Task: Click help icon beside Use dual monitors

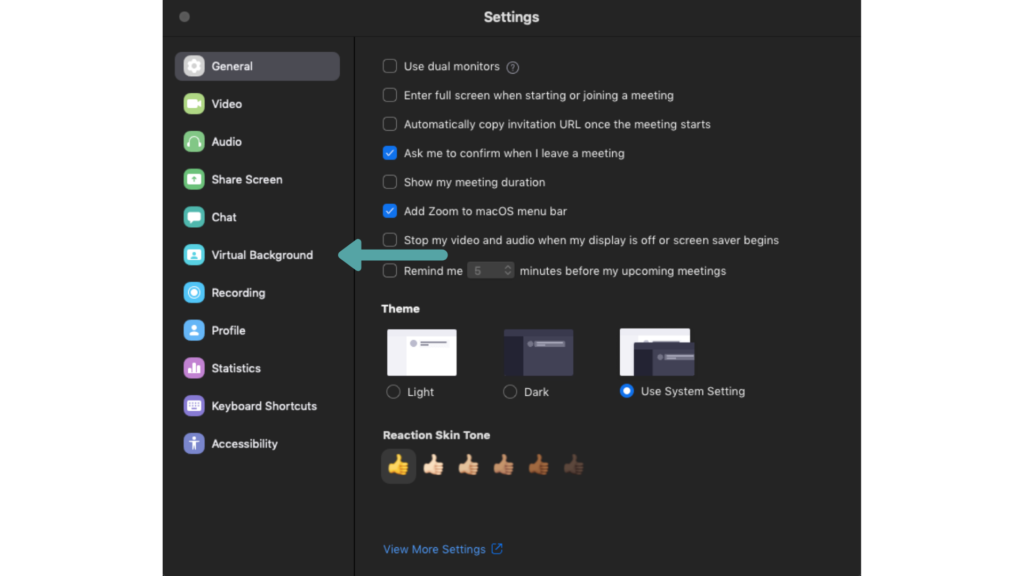Action: [513, 67]
